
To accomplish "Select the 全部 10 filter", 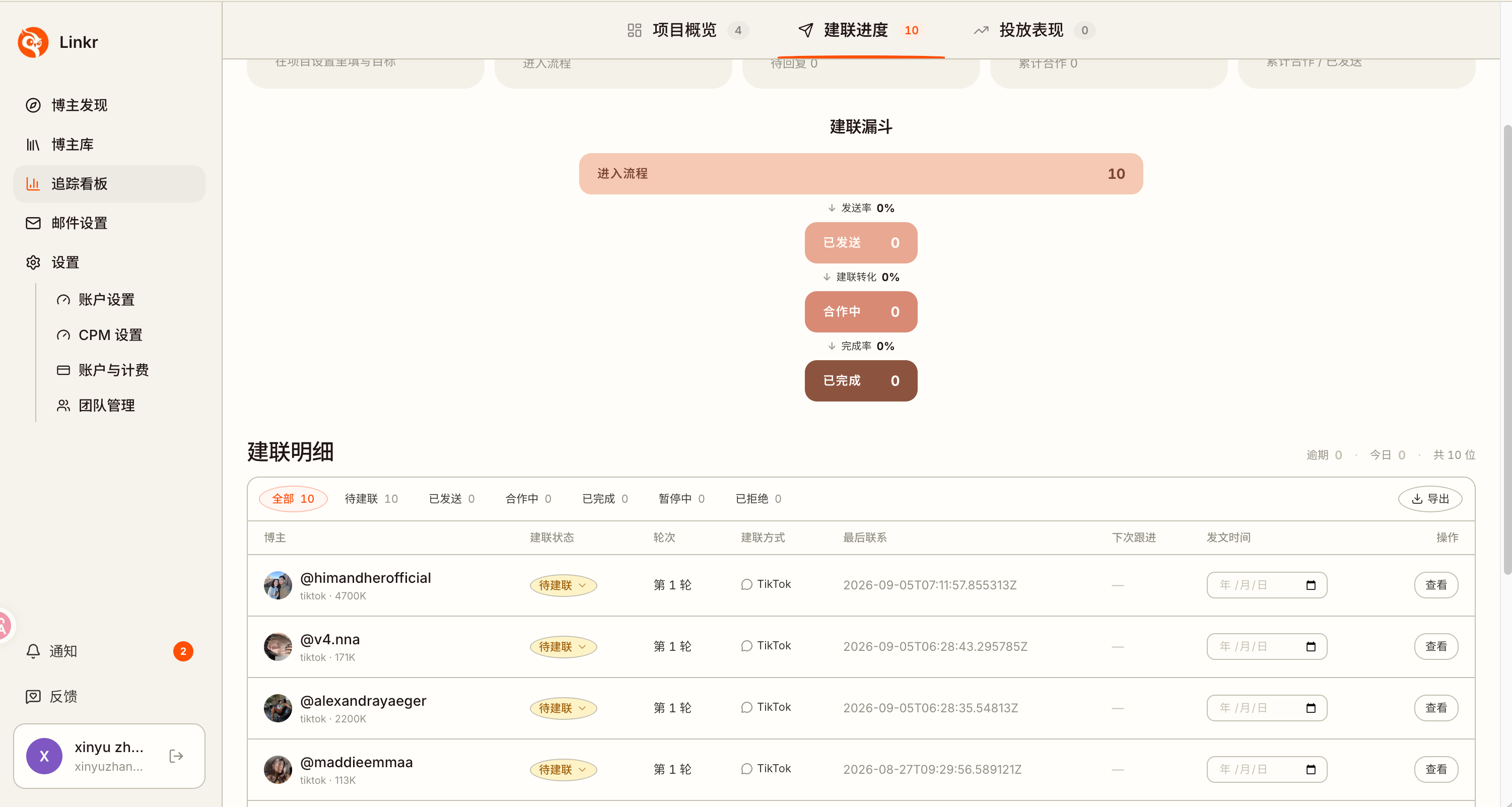I will pos(293,498).
